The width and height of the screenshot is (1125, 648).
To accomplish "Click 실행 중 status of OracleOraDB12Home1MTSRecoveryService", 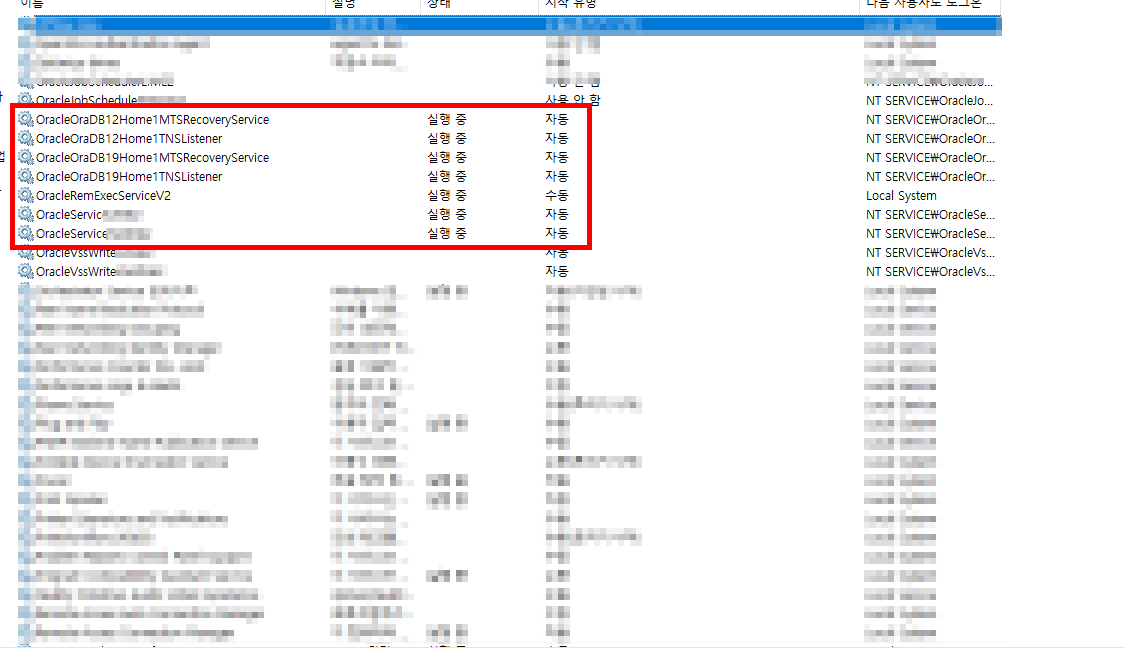I will pyautogui.click(x=447, y=119).
